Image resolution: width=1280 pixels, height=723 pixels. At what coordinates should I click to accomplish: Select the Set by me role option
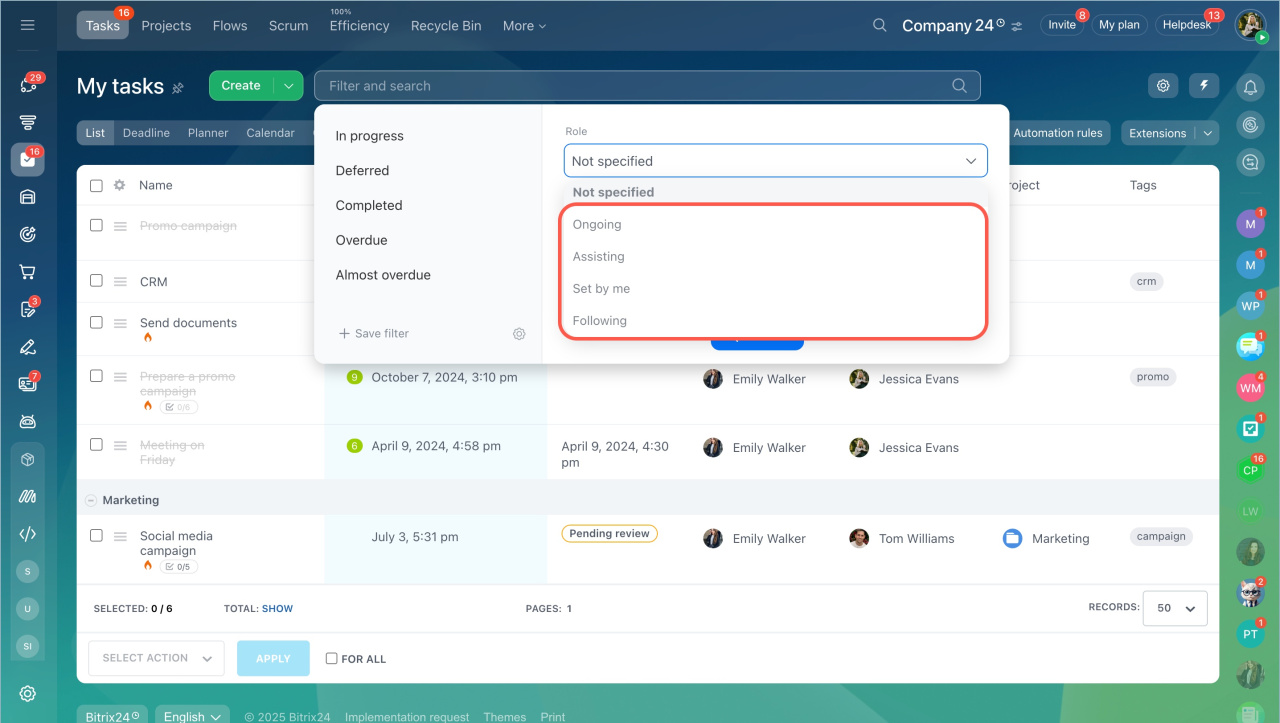tap(601, 289)
